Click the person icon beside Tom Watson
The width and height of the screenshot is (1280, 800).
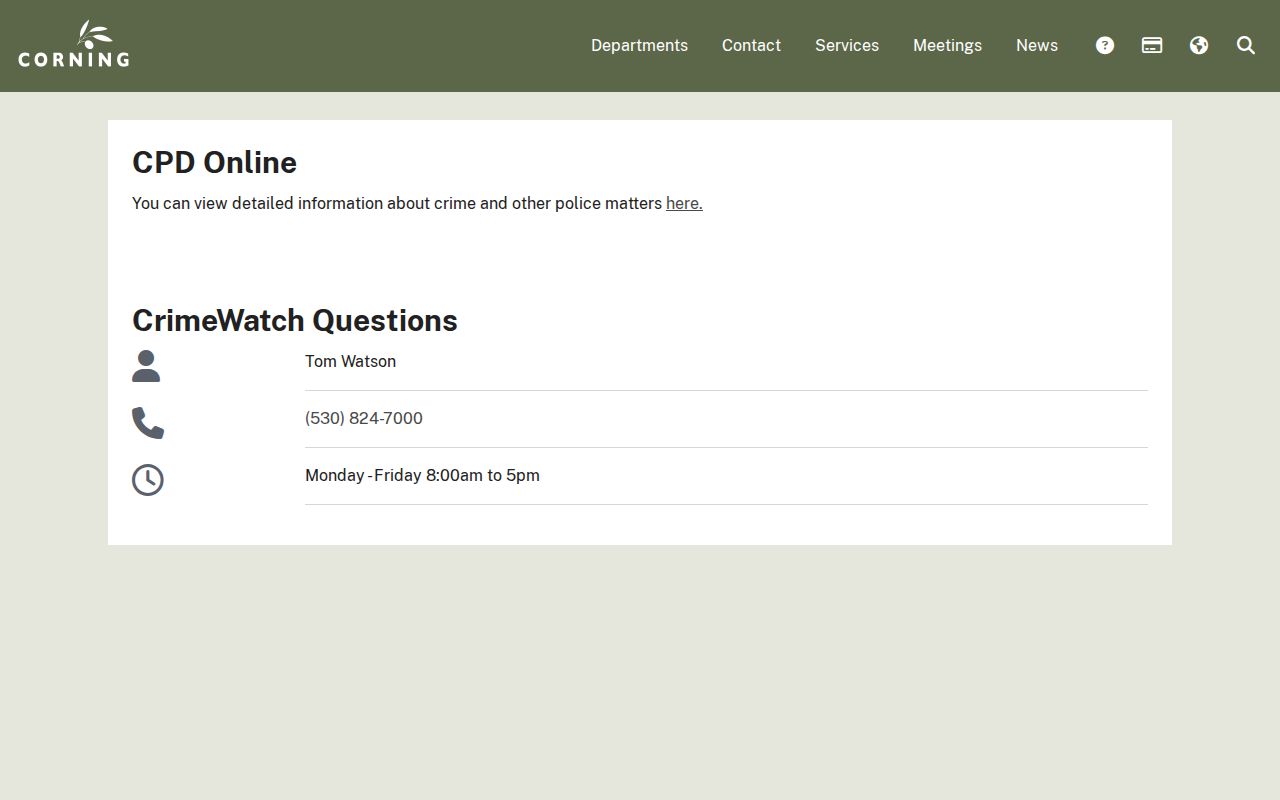146,366
